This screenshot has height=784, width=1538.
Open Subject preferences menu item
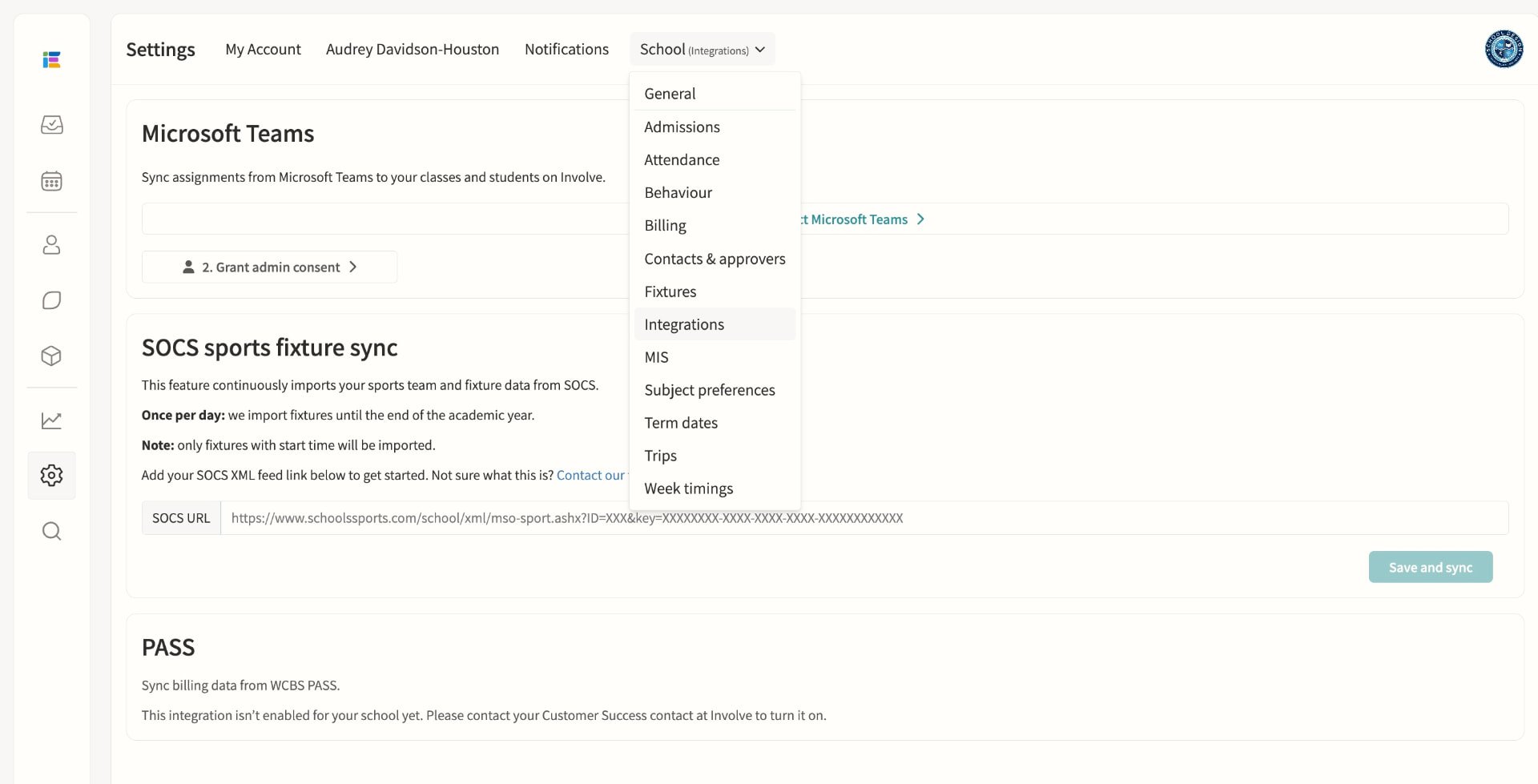pyautogui.click(x=715, y=390)
